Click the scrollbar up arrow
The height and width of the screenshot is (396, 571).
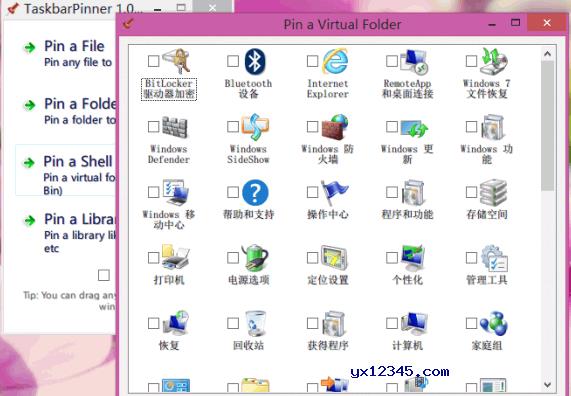click(x=547, y=54)
